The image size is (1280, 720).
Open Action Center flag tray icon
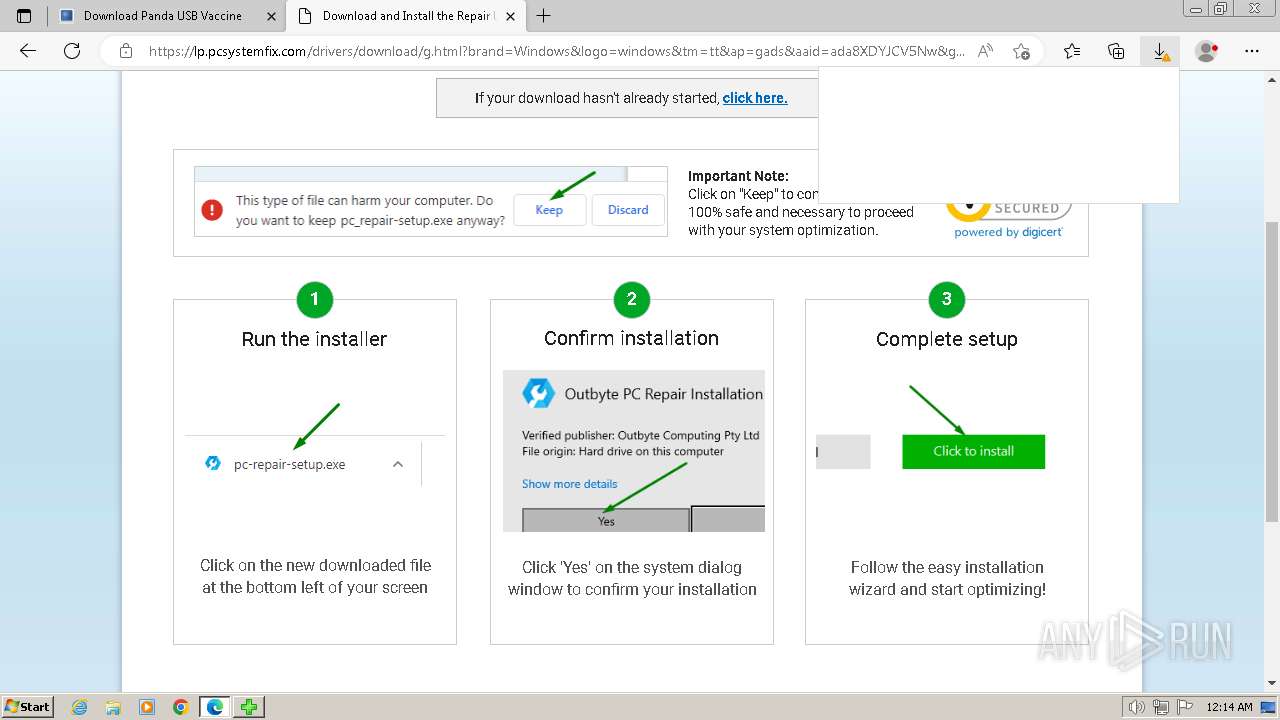click(x=1184, y=707)
